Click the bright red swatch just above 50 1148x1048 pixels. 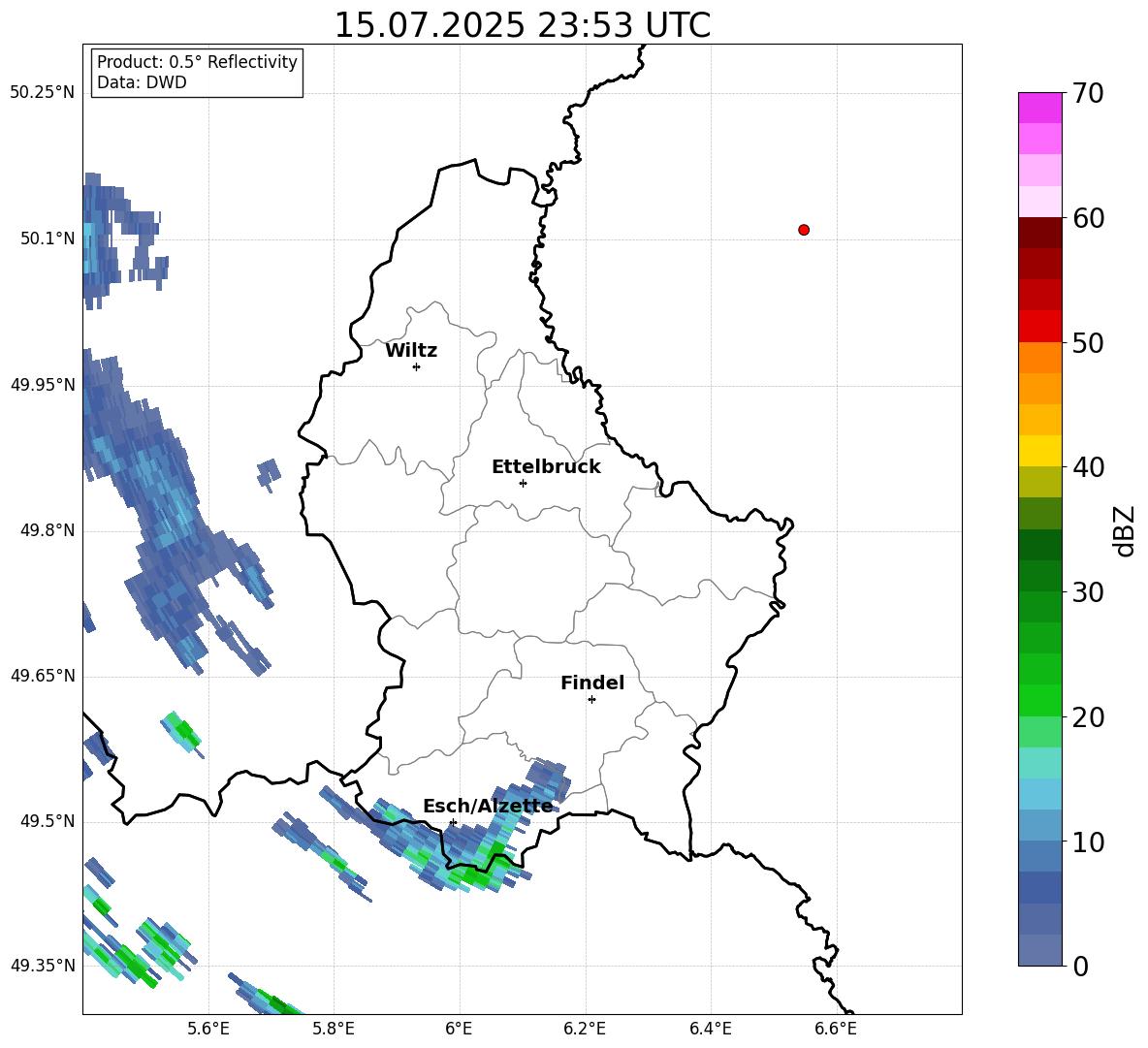coord(1039,327)
